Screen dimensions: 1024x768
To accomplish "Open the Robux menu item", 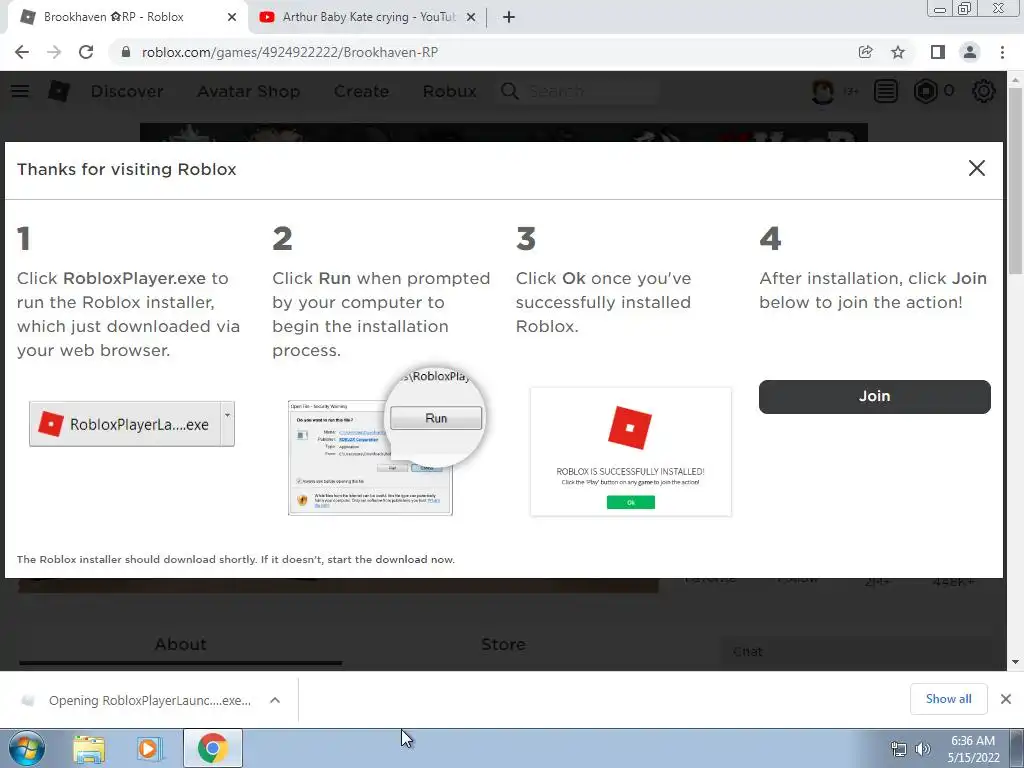I will [449, 91].
